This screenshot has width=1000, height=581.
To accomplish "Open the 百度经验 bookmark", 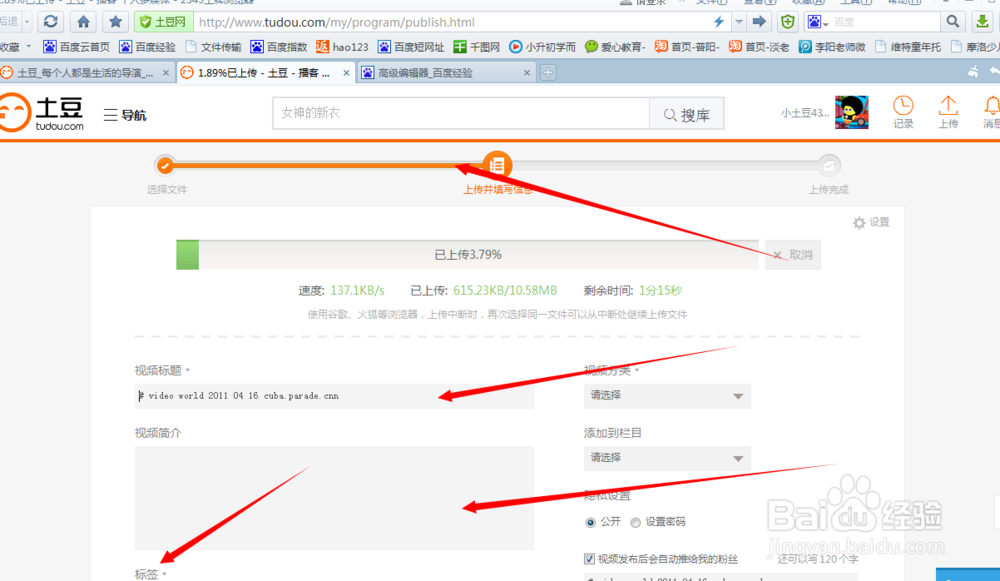I will [147, 47].
